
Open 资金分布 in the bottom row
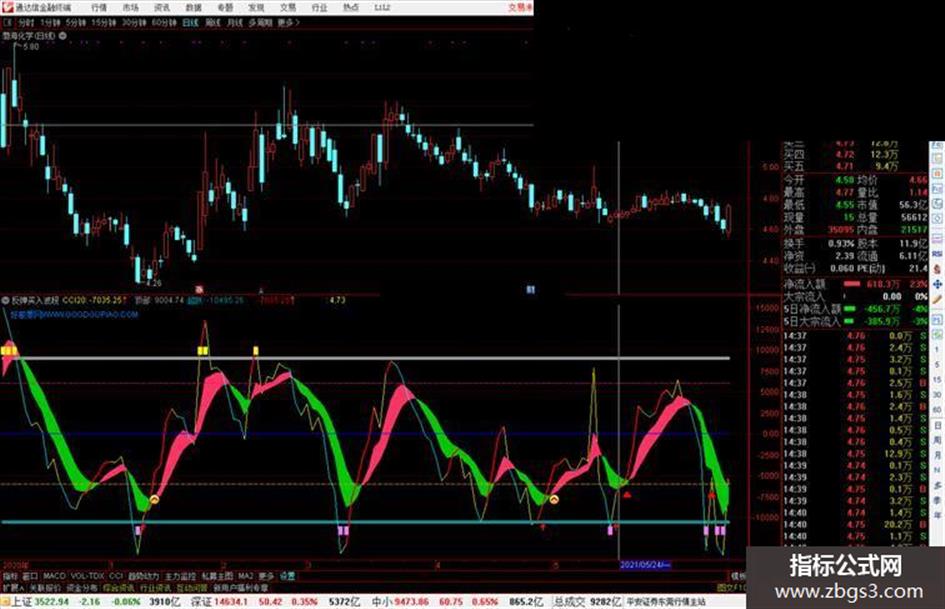(x=82, y=587)
